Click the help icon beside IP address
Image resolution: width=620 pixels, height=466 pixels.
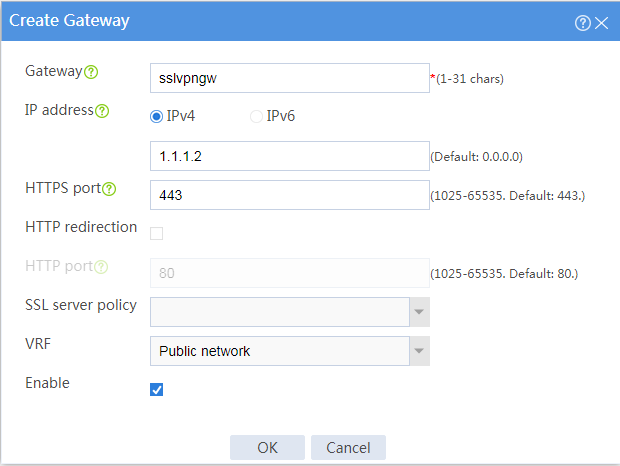[x=102, y=111]
